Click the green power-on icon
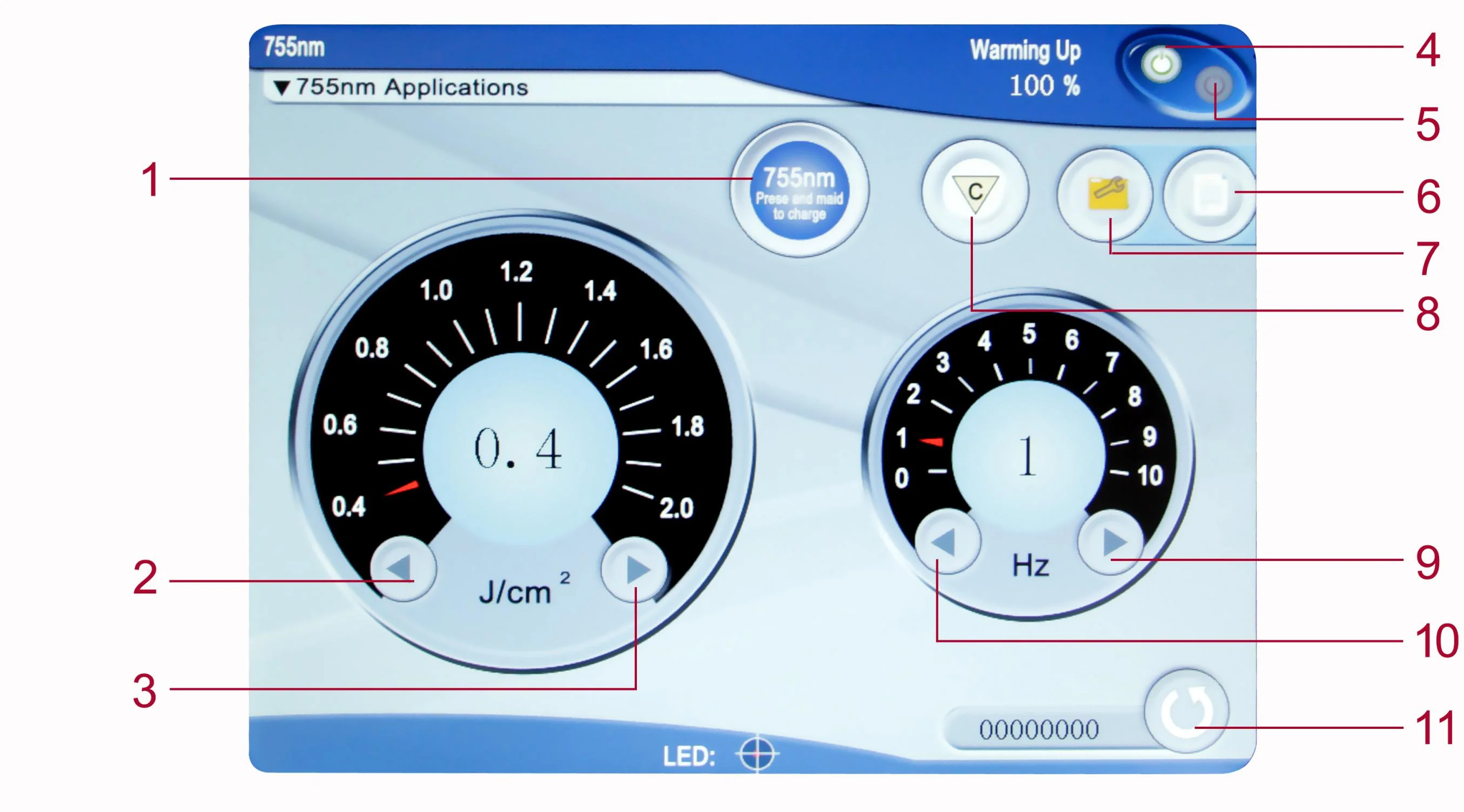 pyautogui.click(x=1161, y=64)
